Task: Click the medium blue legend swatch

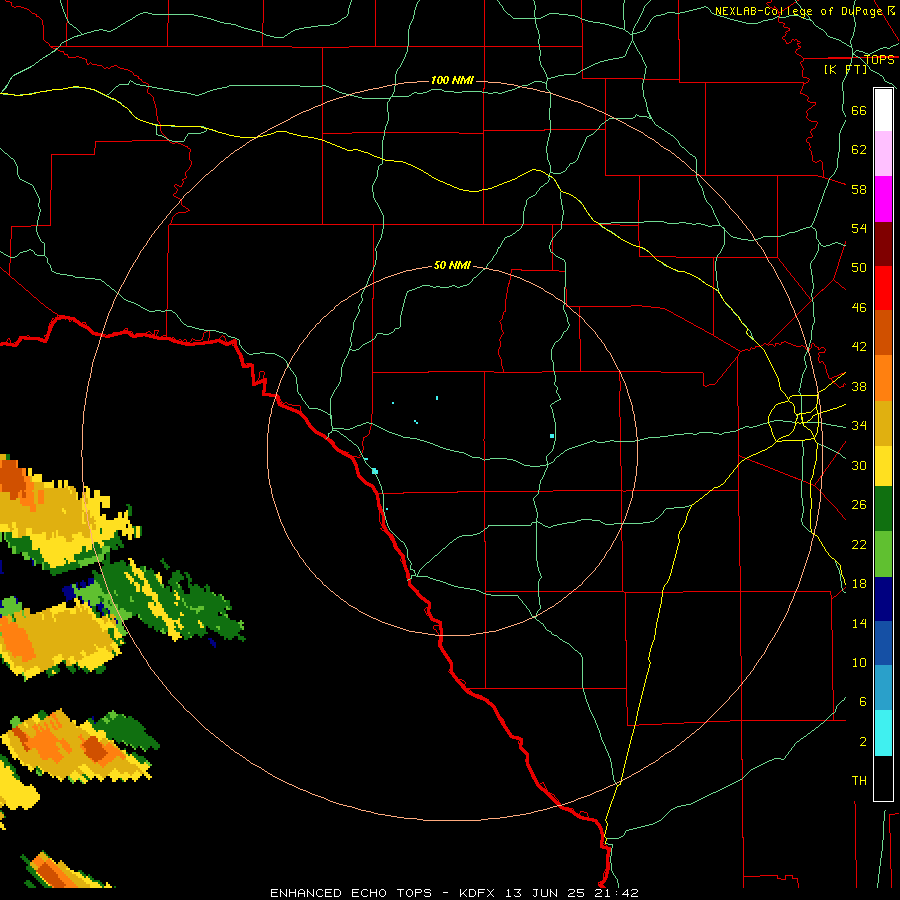Action: [883, 643]
